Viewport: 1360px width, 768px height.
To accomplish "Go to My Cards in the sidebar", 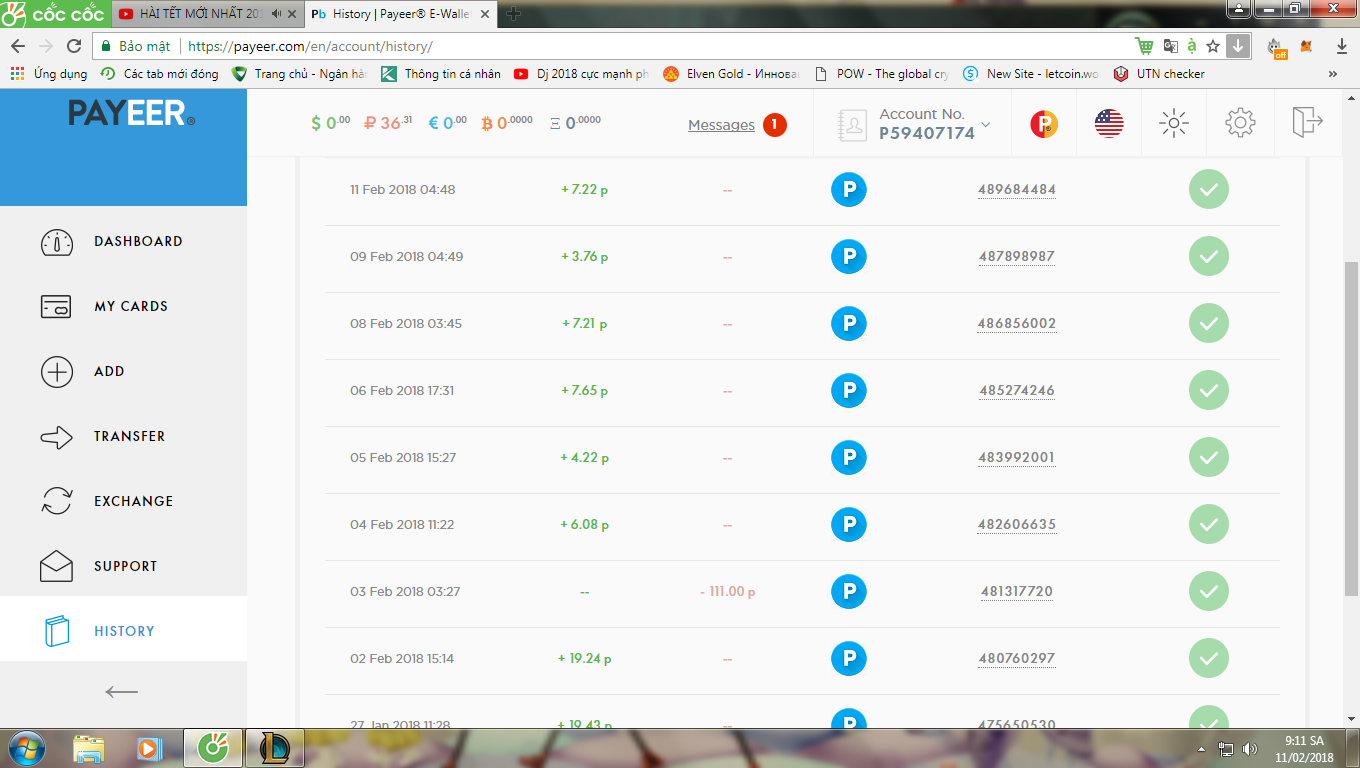I will [x=124, y=306].
